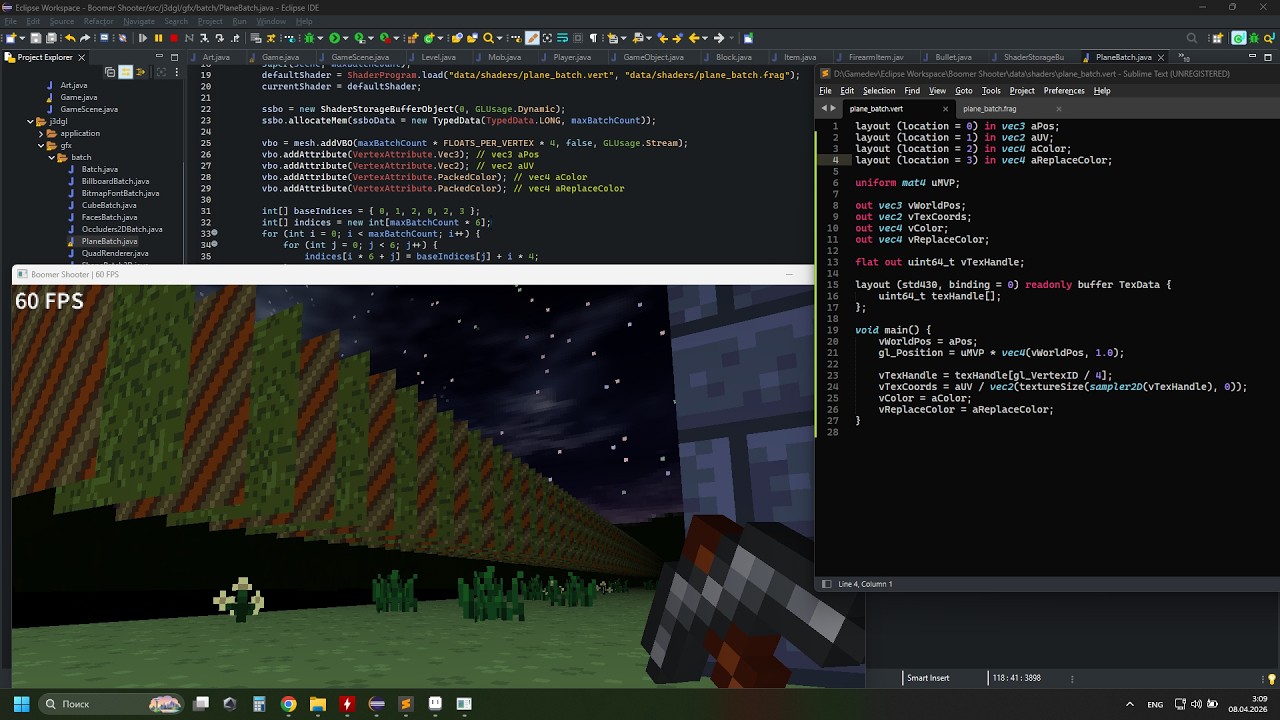1280x720 pixels.
Task: Switch to Level.java editor tab
Action: [x=439, y=57]
